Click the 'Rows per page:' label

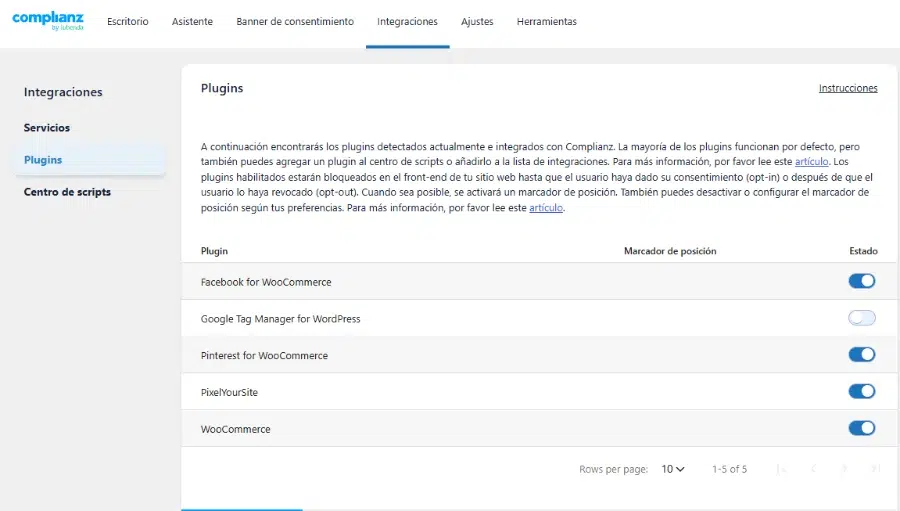pos(613,469)
